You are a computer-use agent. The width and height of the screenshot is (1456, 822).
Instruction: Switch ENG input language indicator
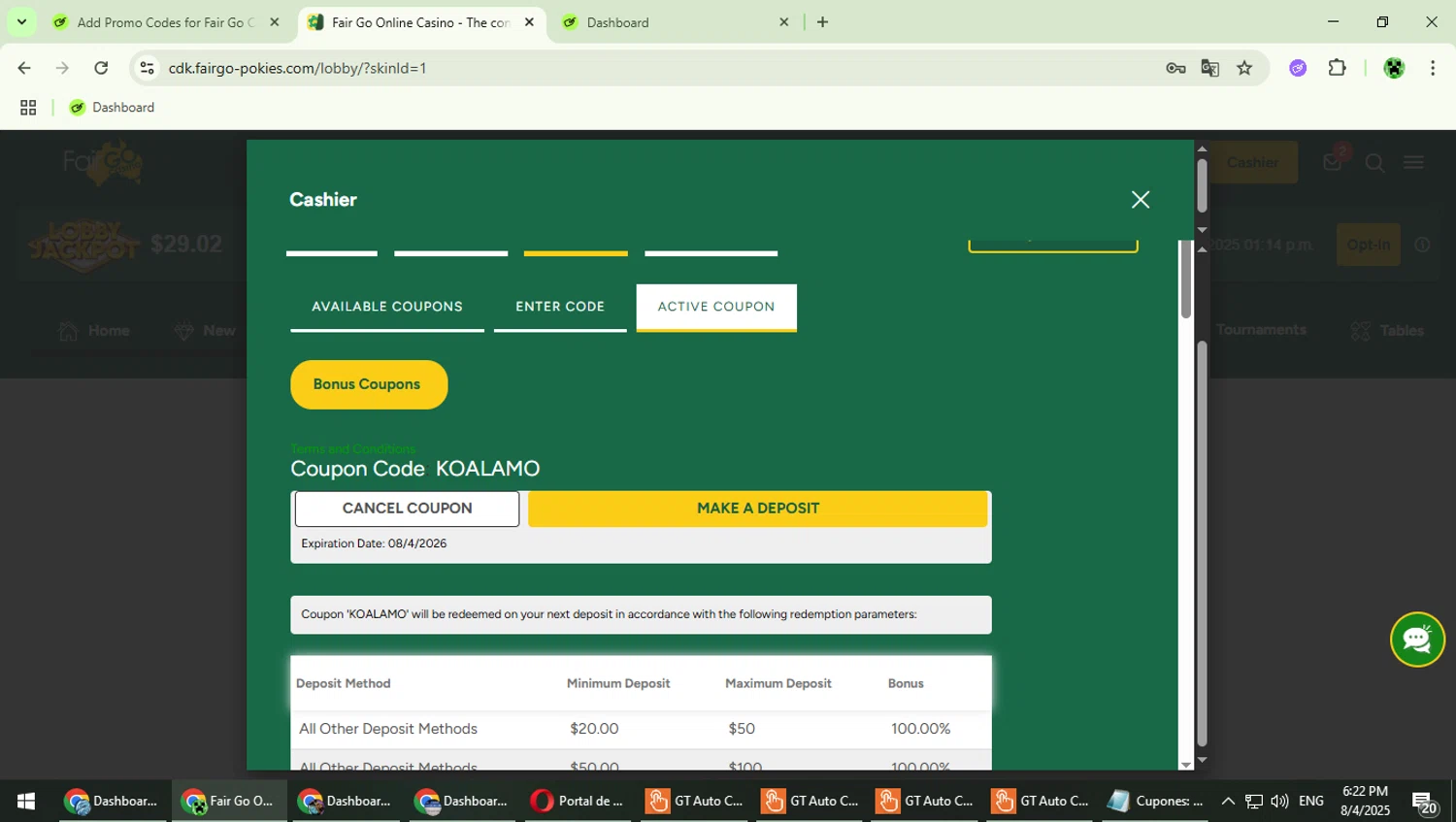(1311, 801)
